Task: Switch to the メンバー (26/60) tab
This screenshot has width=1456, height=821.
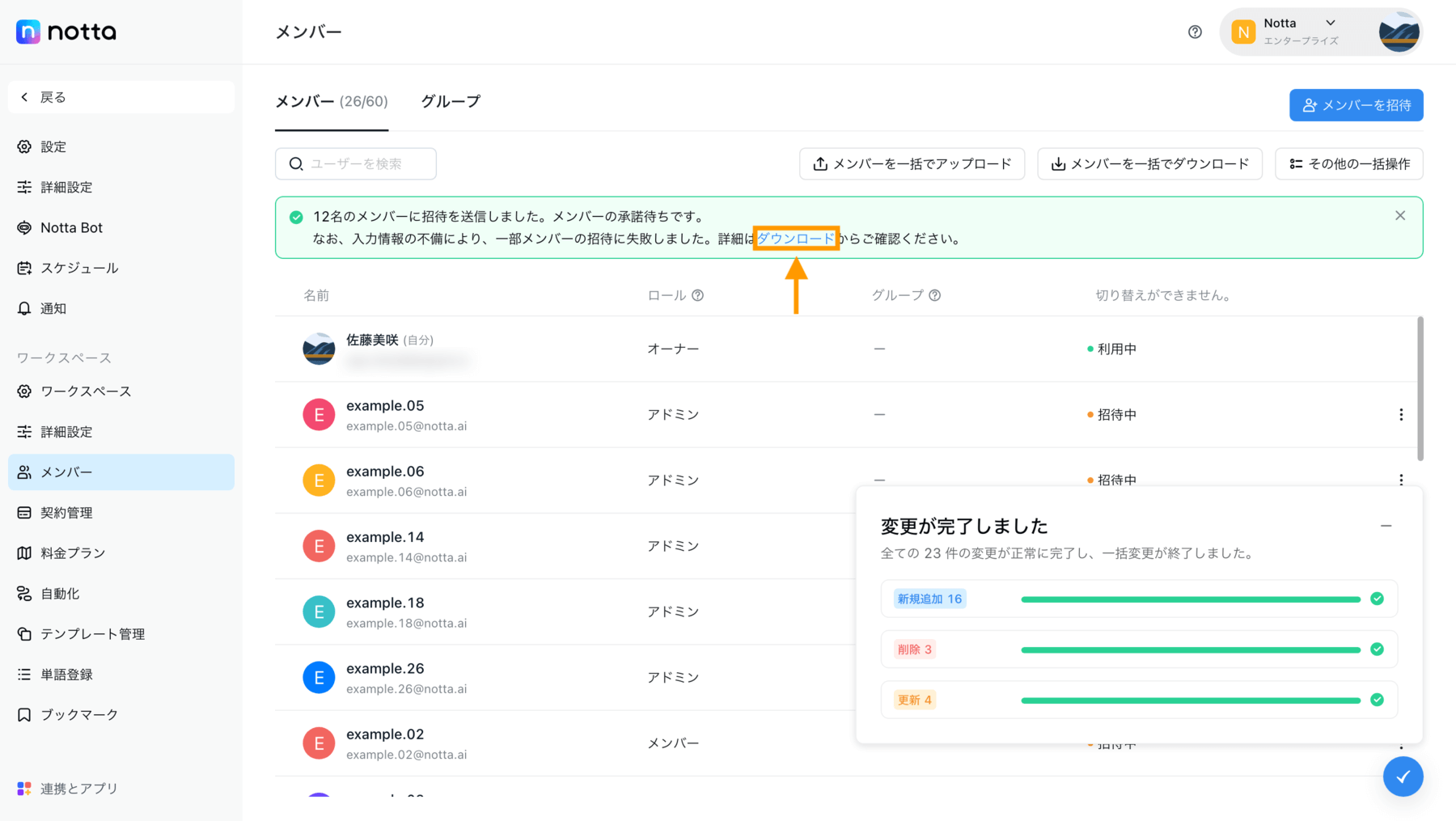Action: tap(332, 102)
